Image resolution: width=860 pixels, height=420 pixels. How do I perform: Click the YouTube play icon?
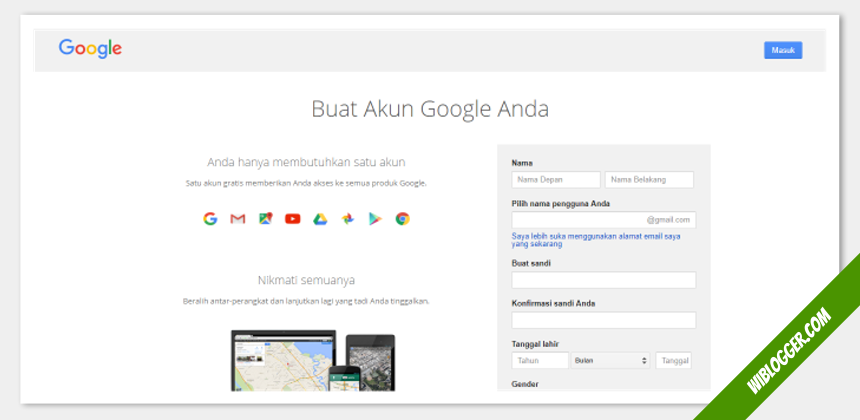point(293,219)
